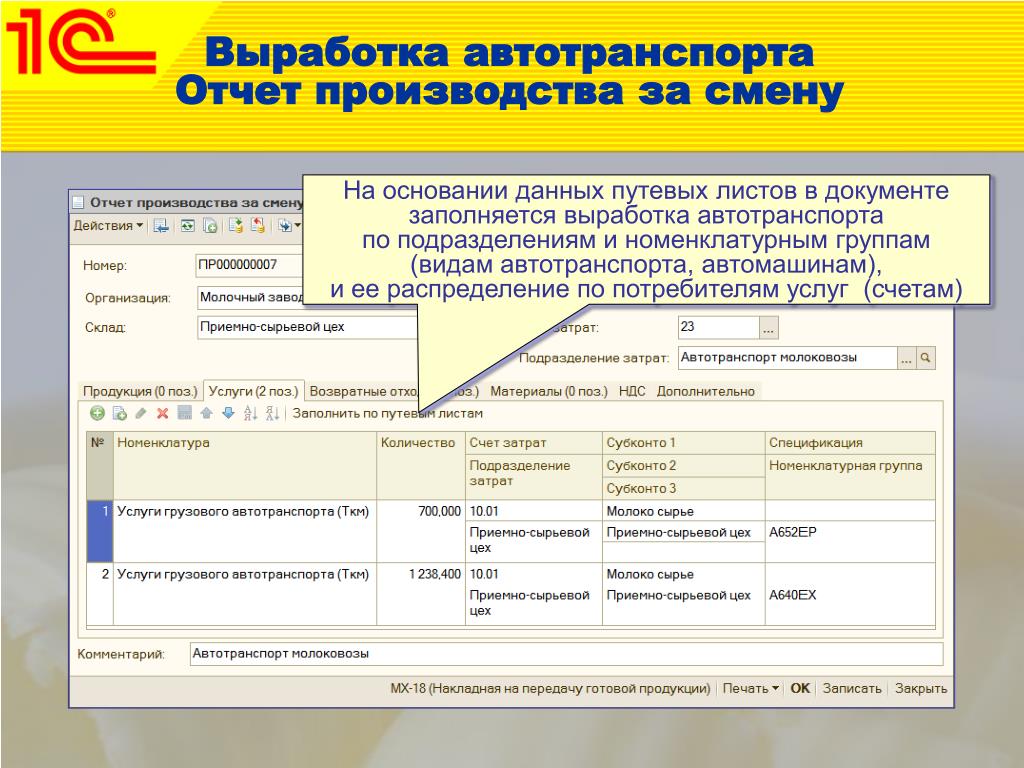1024x768 pixels.
Task: Move the row down with the blue arrow
Action: 228,413
